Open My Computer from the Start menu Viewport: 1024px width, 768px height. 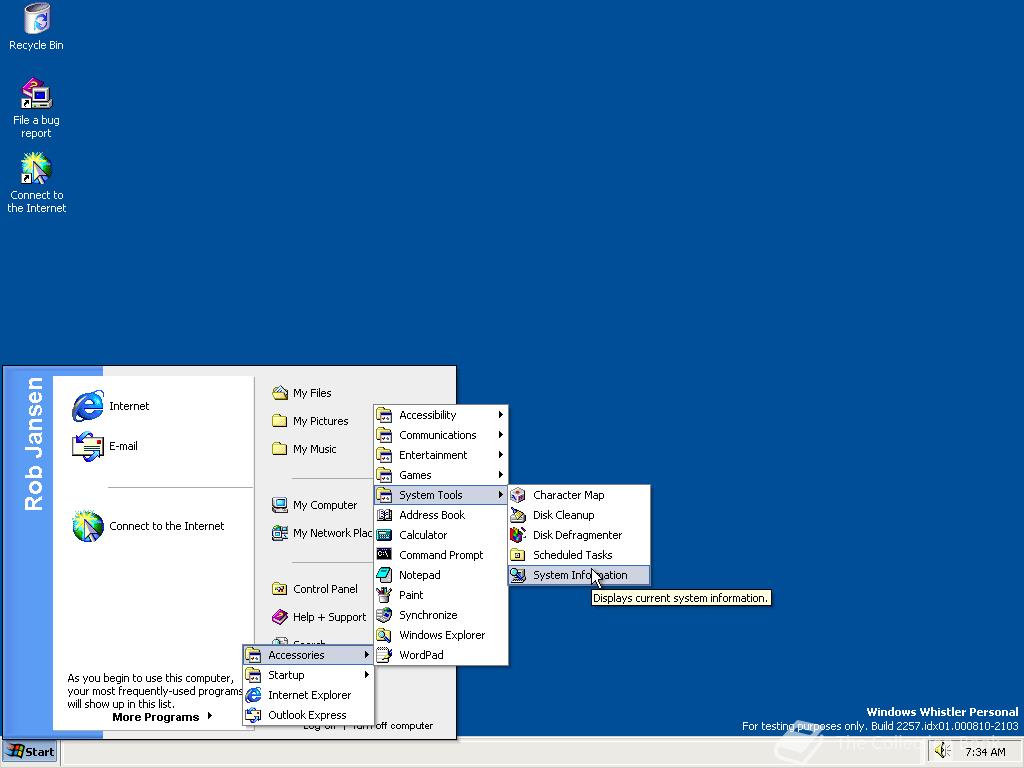pos(315,505)
